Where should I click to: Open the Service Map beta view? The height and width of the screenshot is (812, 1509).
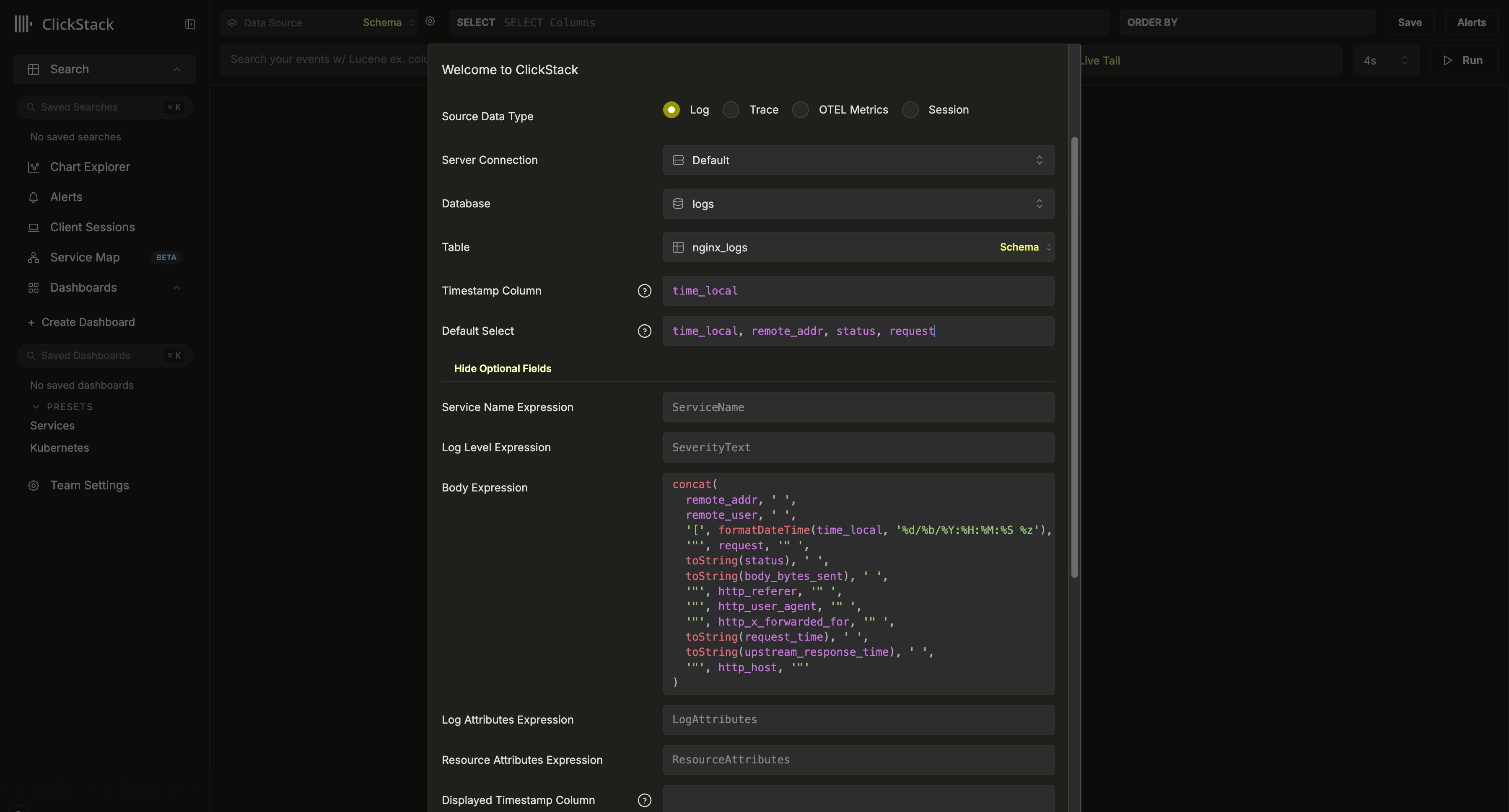point(84,257)
